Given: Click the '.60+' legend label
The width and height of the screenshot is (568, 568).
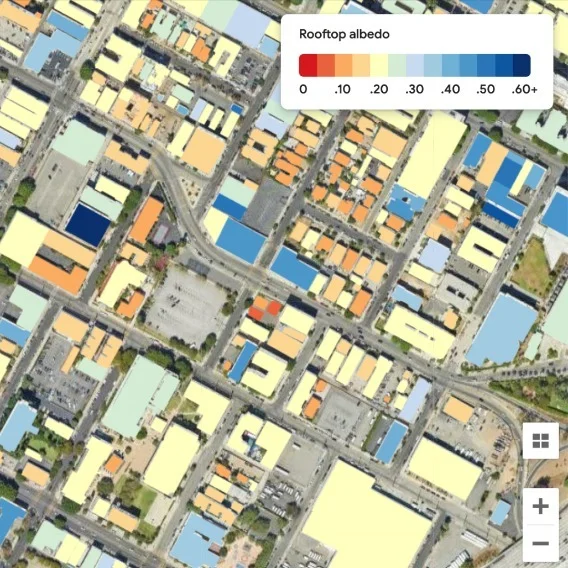Looking at the screenshot, I should point(525,89).
